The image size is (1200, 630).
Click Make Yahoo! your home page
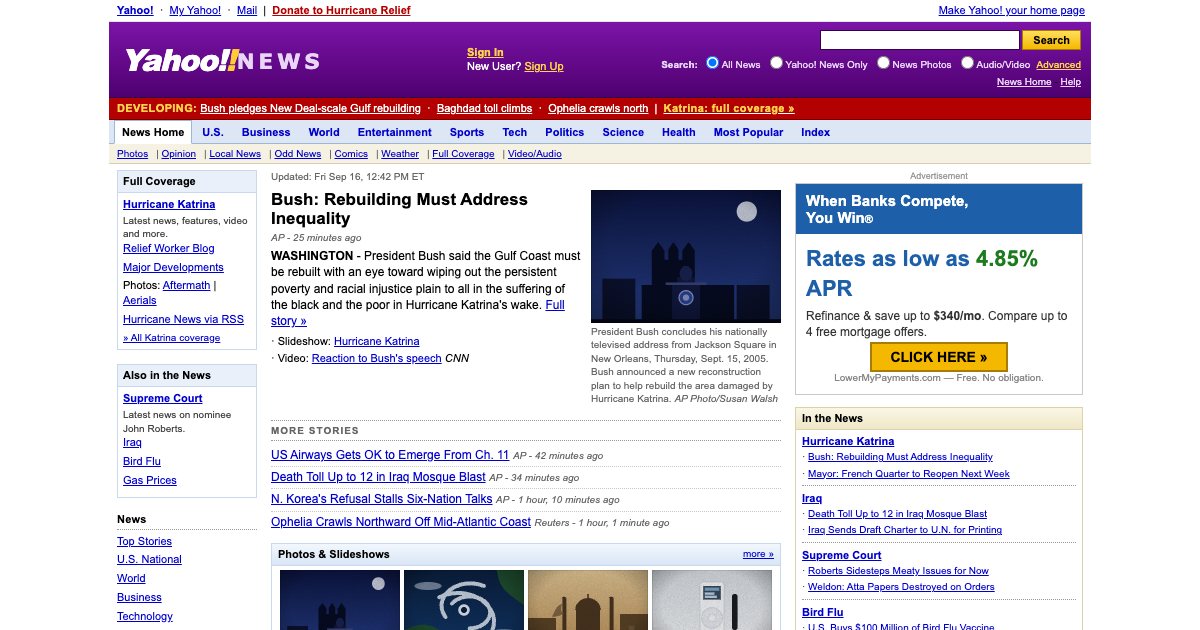coord(1012,10)
